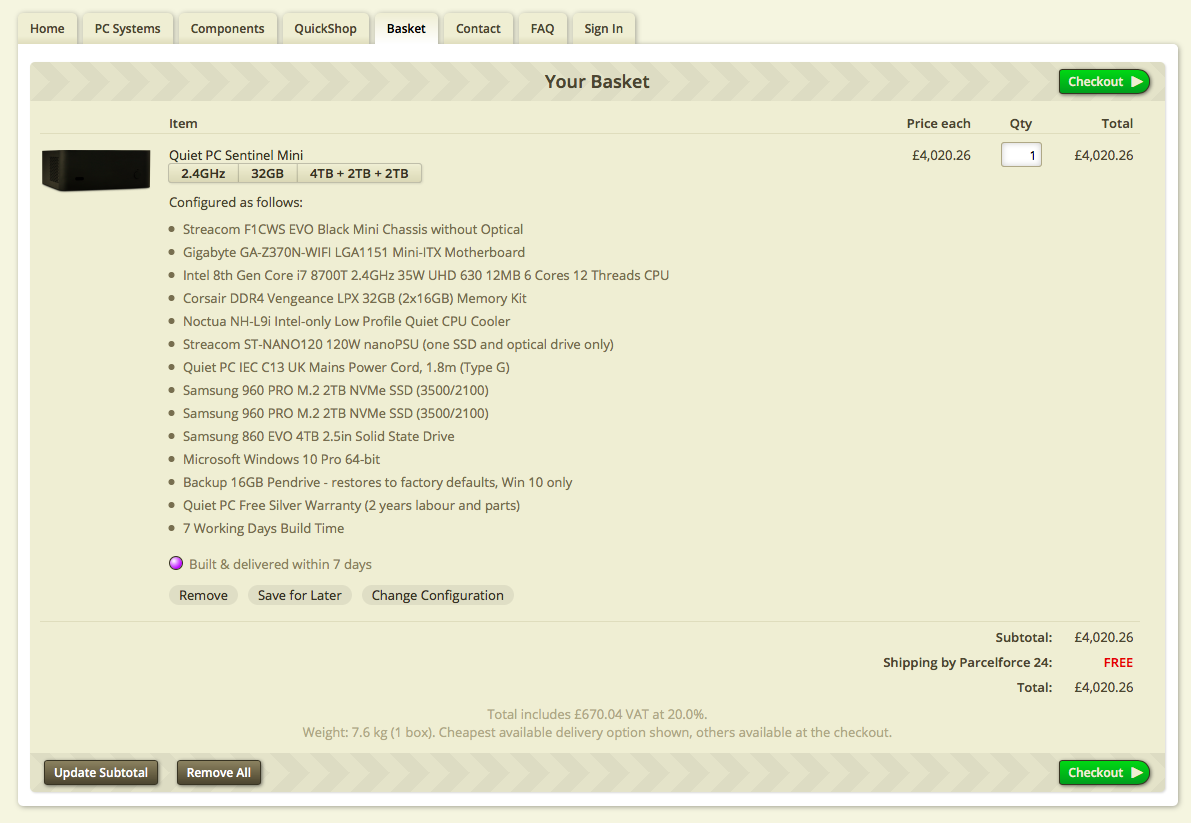
Task: Click the Free Silver Warranty line
Action: click(352, 505)
